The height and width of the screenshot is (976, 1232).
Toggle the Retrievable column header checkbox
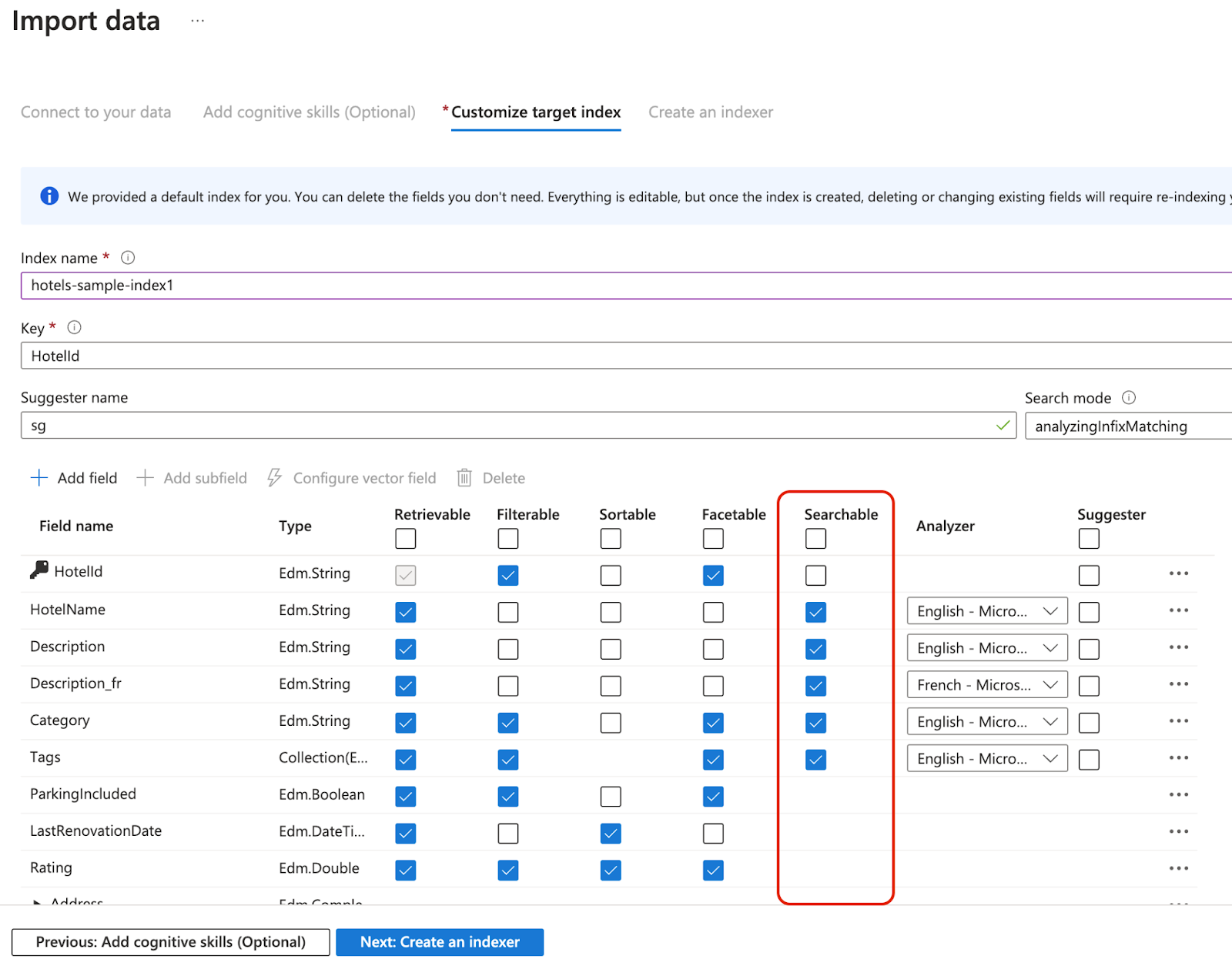406,539
